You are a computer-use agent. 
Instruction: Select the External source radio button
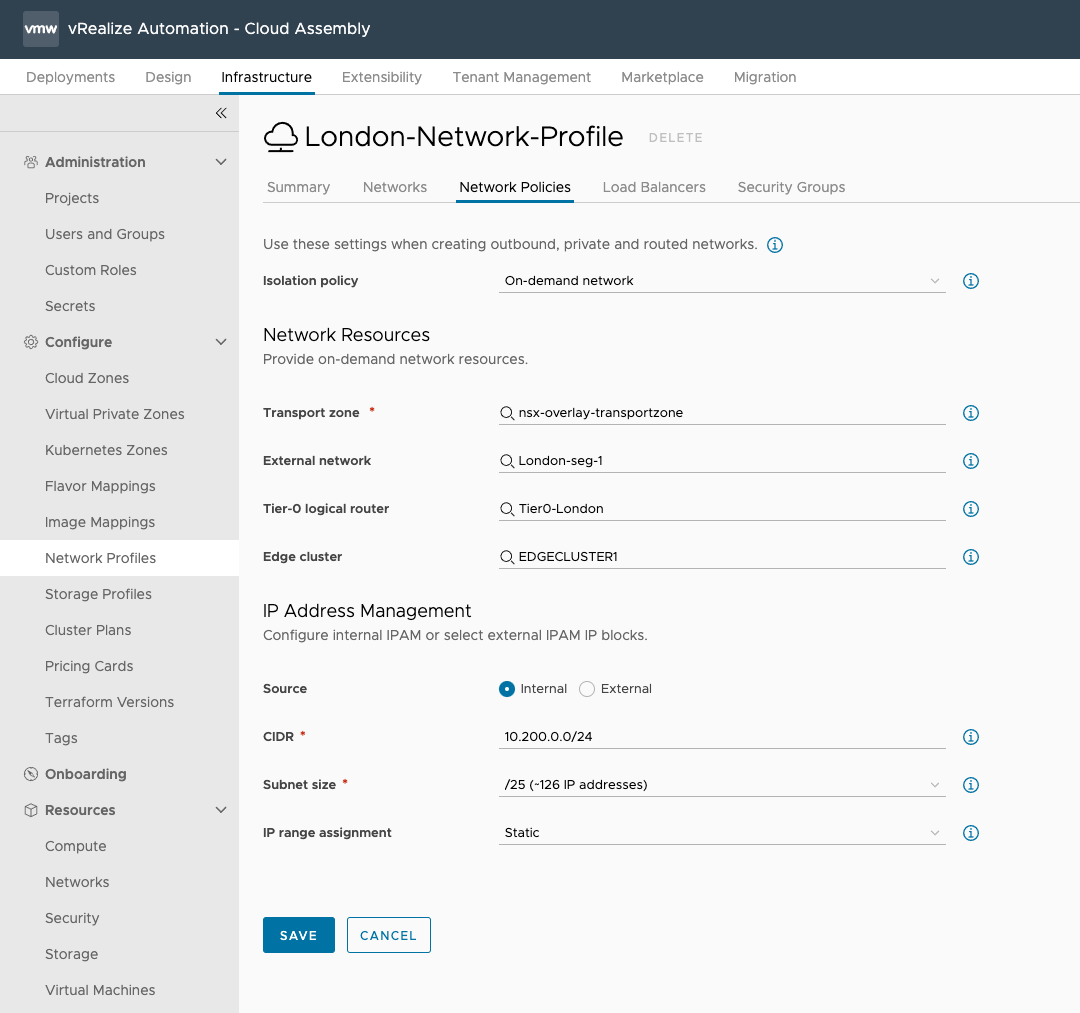coord(587,689)
